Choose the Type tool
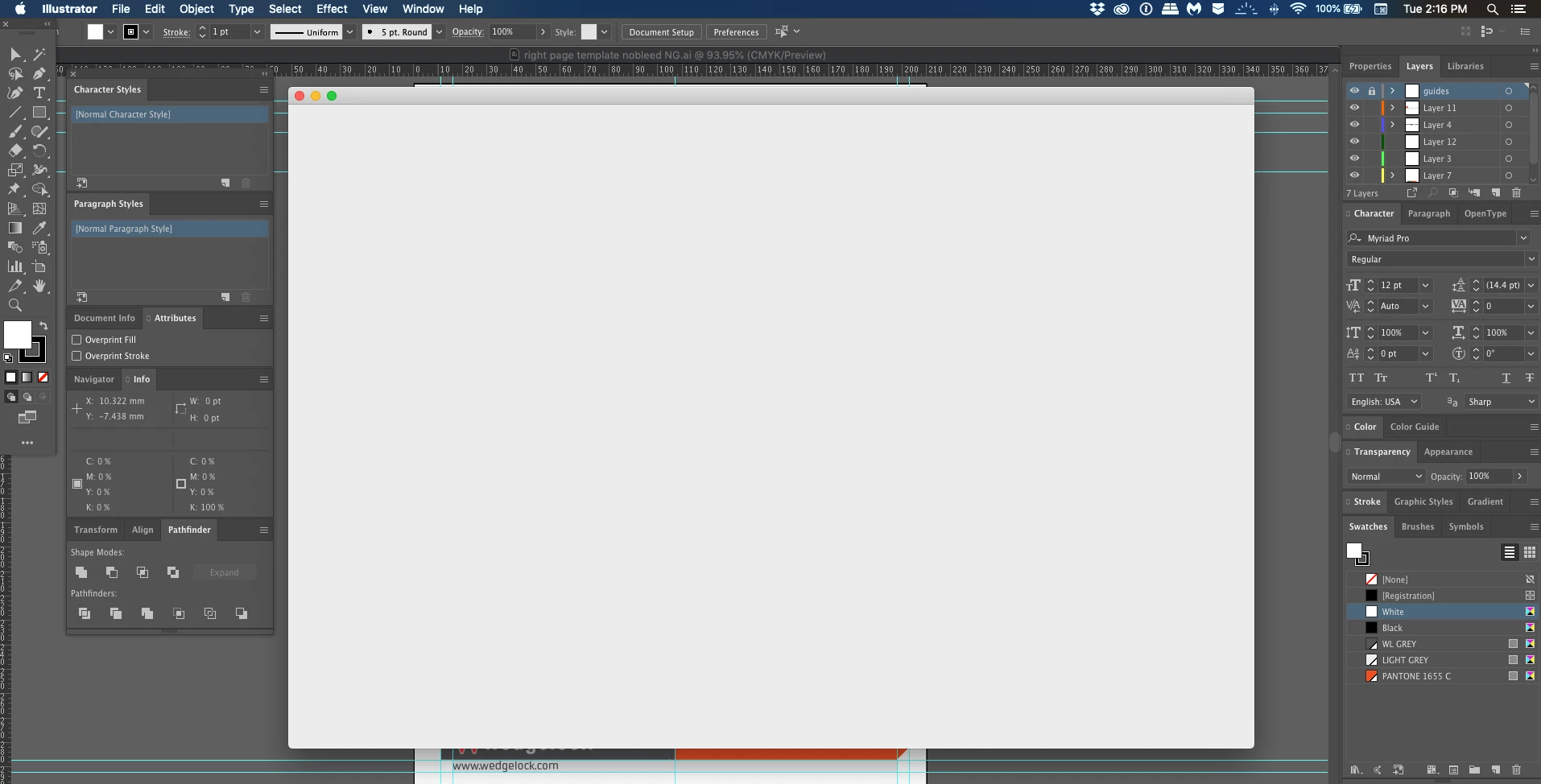The height and width of the screenshot is (784, 1541). (39, 93)
